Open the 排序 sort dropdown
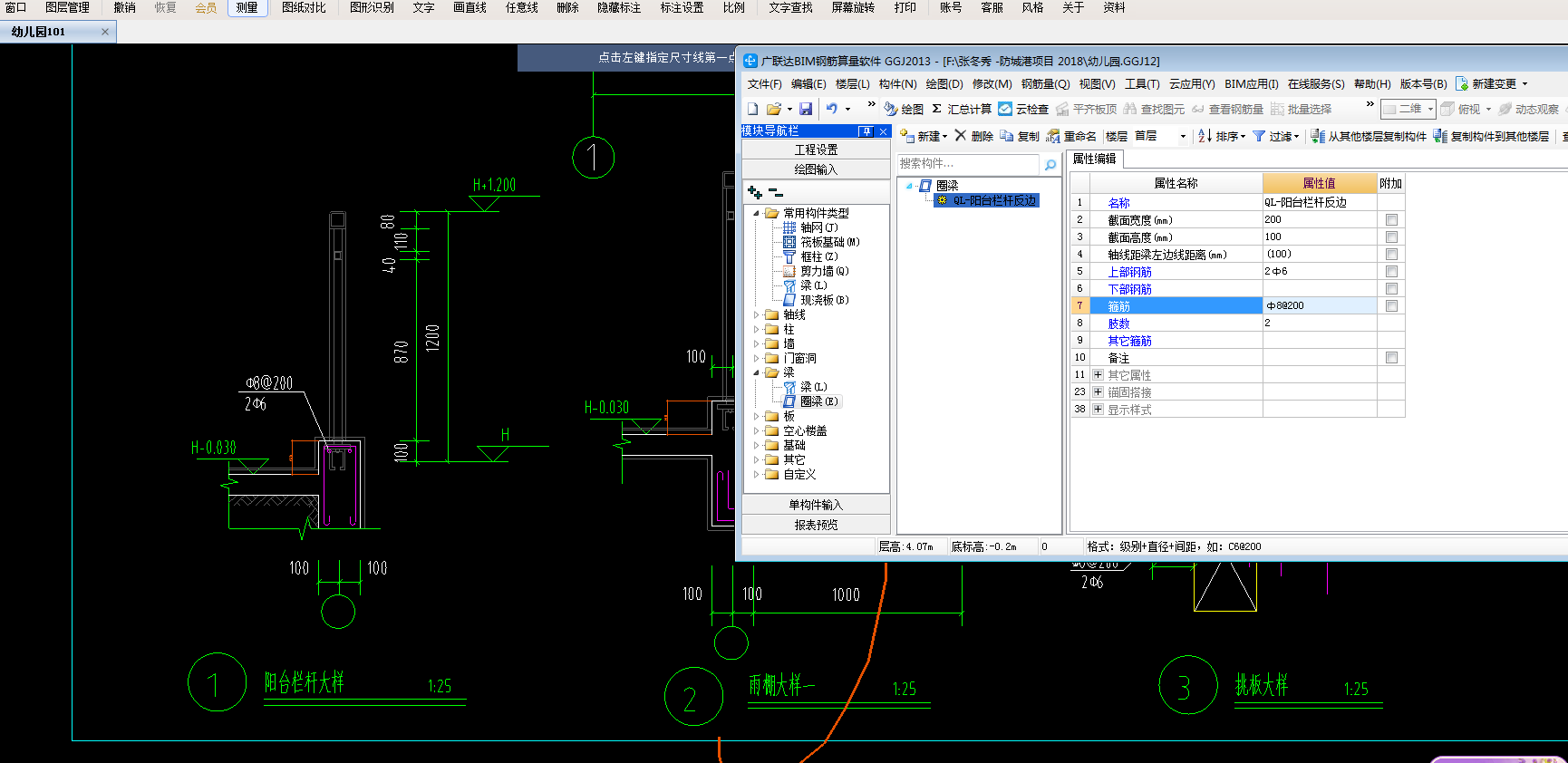This screenshot has width=1568, height=763. tap(1222, 136)
